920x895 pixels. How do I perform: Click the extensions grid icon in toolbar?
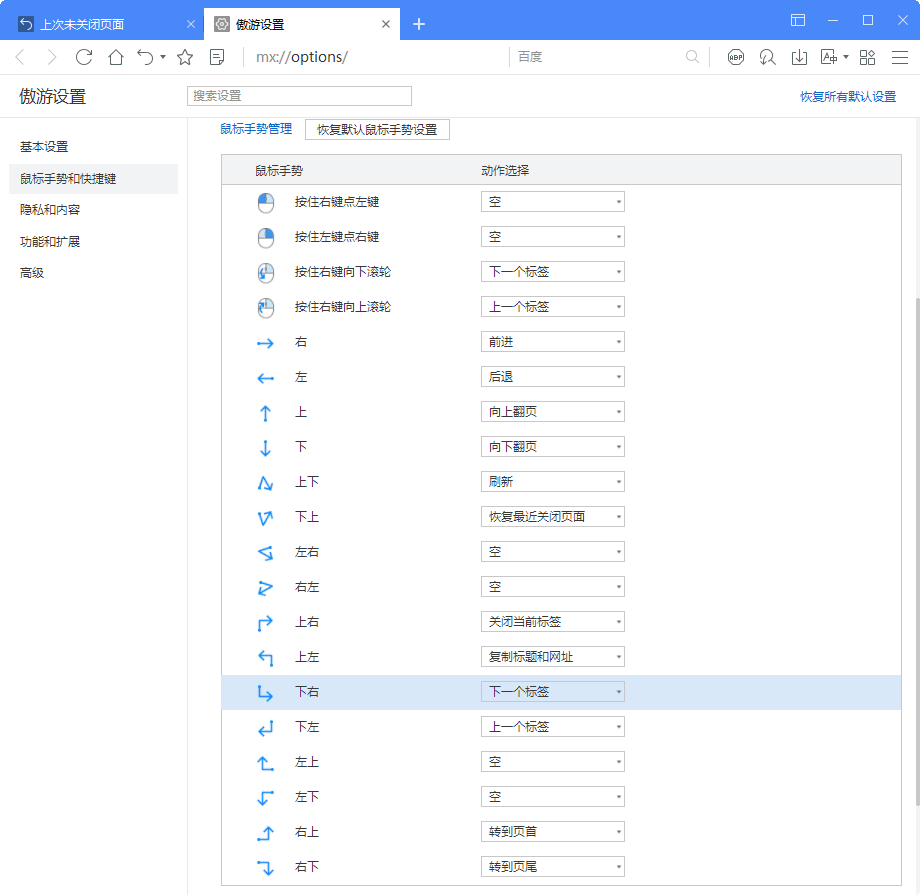(x=867, y=57)
